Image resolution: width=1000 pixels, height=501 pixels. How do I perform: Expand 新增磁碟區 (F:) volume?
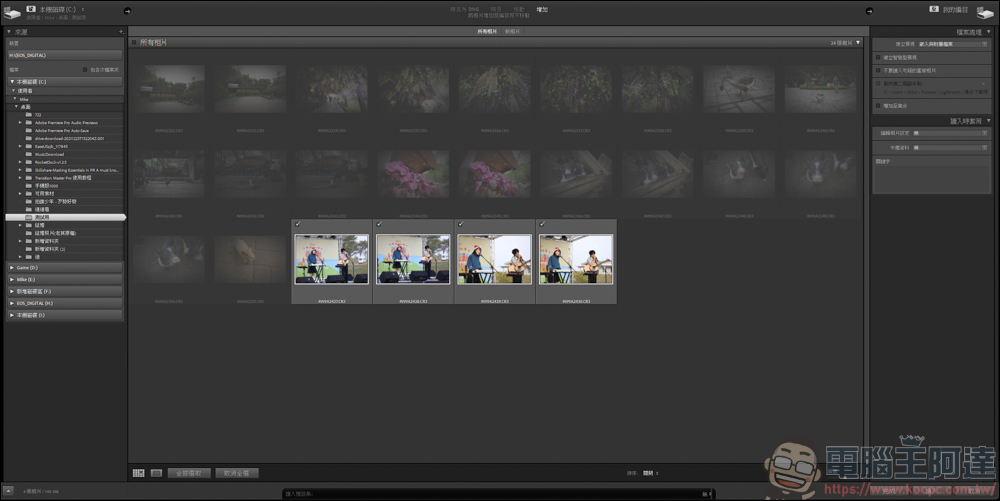pos(12,291)
